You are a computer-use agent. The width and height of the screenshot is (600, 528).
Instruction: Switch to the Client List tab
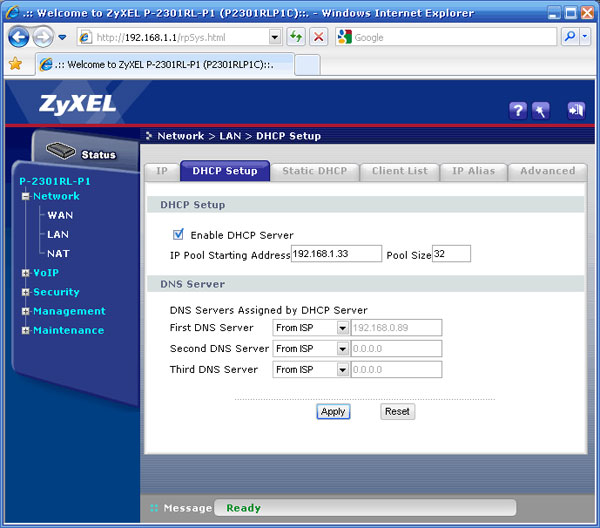coord(399,171)
